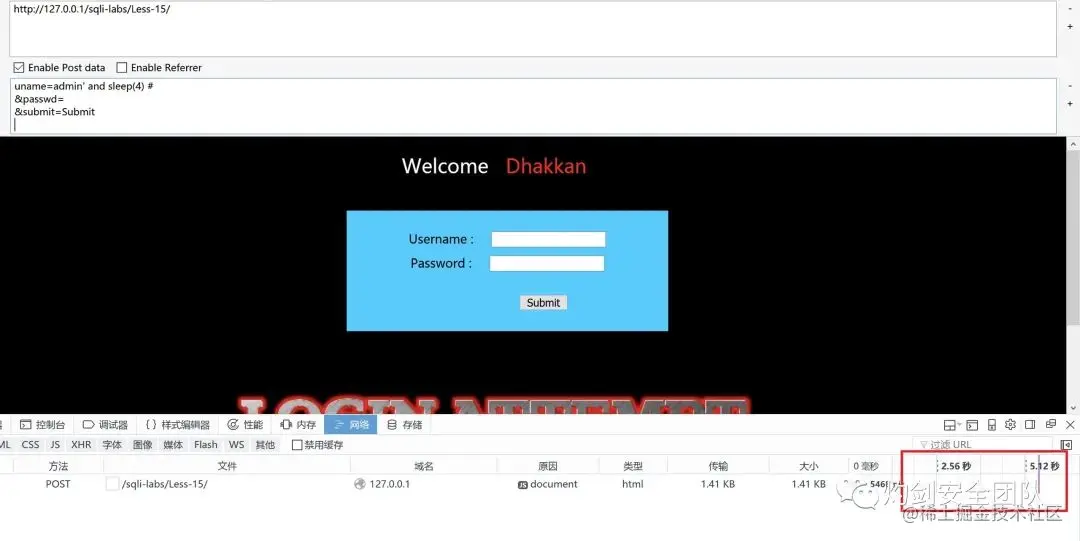Click the HackBar URL text area
Screen dimensions: 1080x541
tap(532, 29)
